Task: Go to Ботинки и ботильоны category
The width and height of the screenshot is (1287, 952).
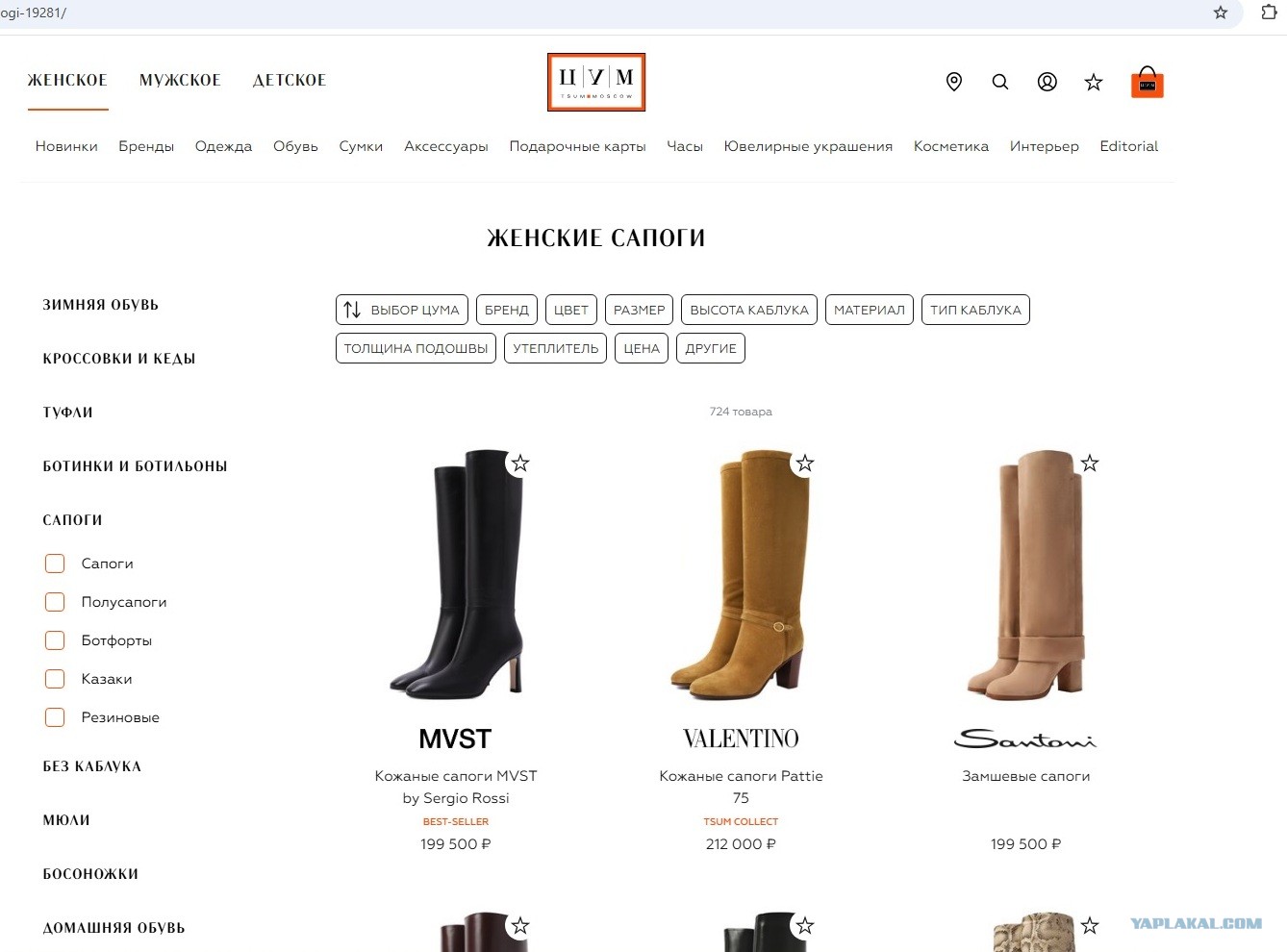Action: 136,466
